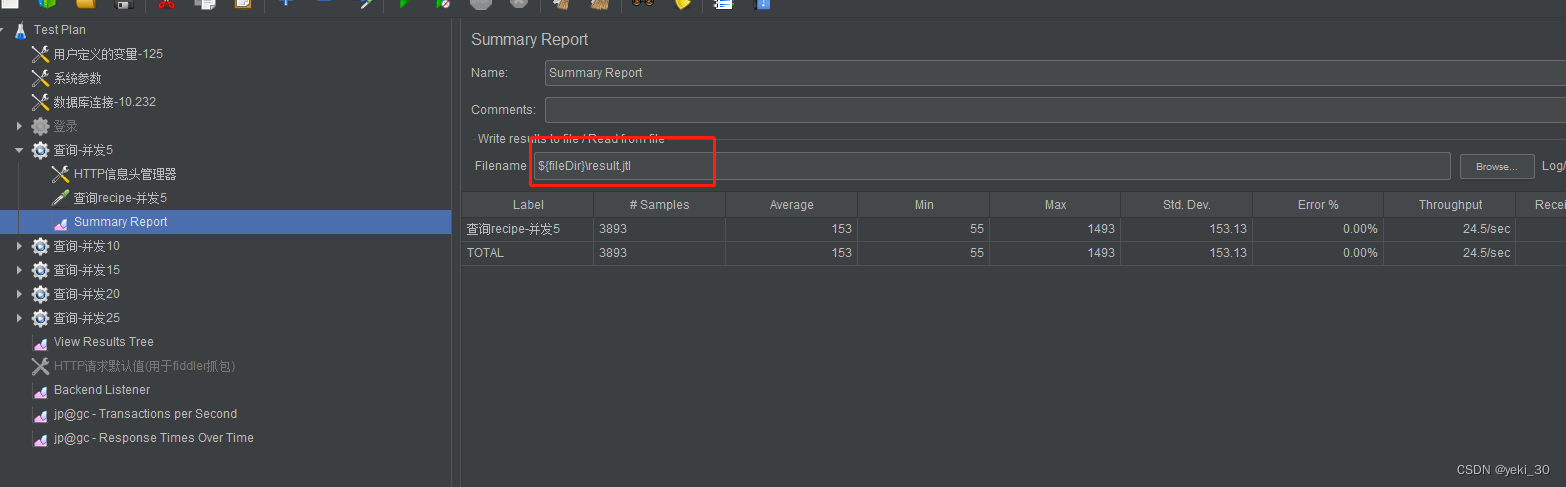Click the binoculars Search toolbar icon

click(642, 4)
